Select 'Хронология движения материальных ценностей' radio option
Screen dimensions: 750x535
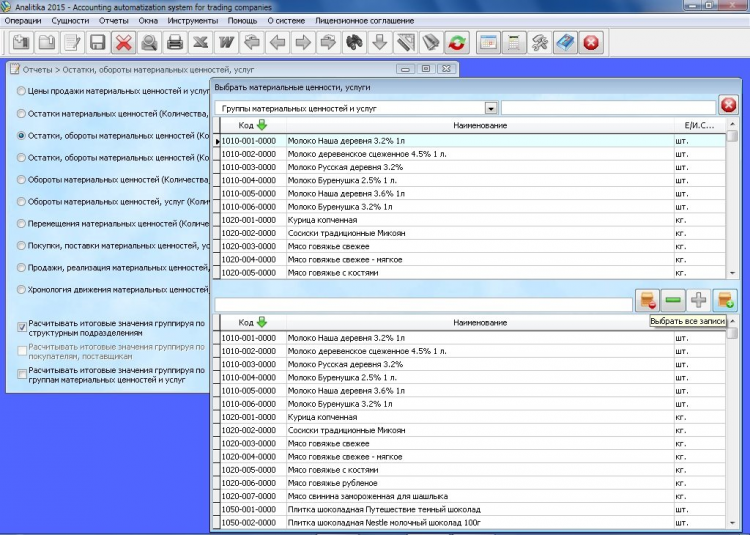pyautogui.click(x=22, y=290)
